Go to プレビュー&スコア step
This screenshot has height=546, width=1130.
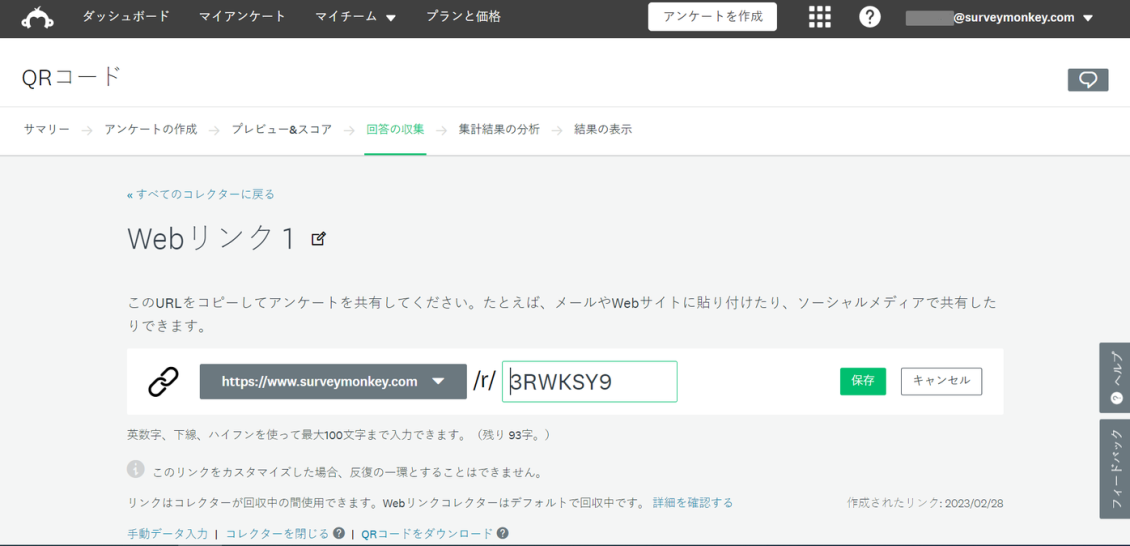click(x=282, y=130)
